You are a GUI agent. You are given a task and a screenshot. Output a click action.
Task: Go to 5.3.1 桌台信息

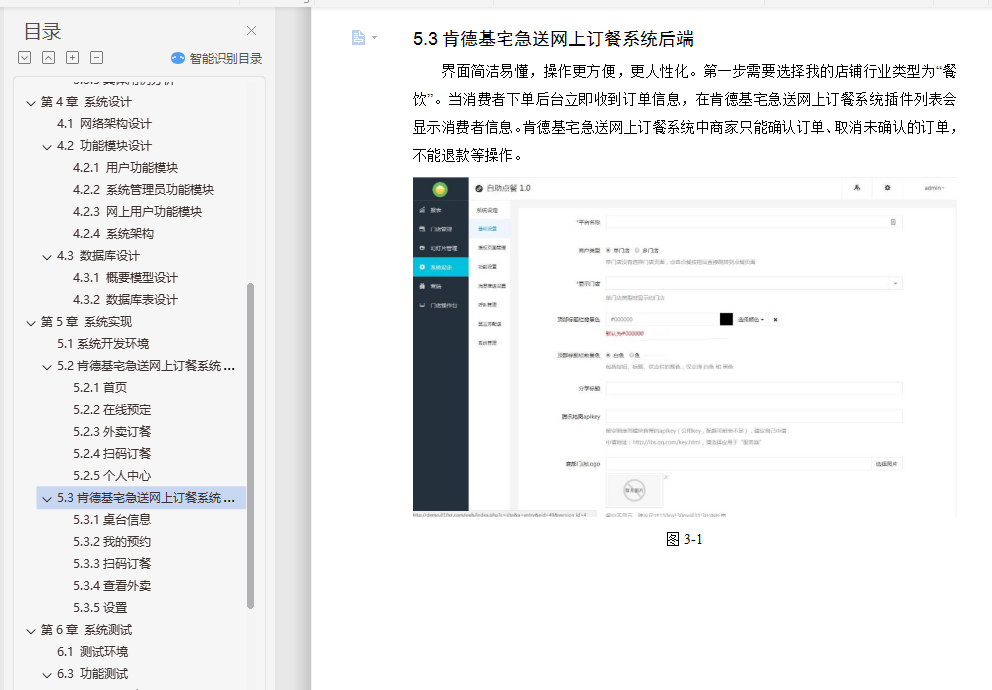pos(112,520)
